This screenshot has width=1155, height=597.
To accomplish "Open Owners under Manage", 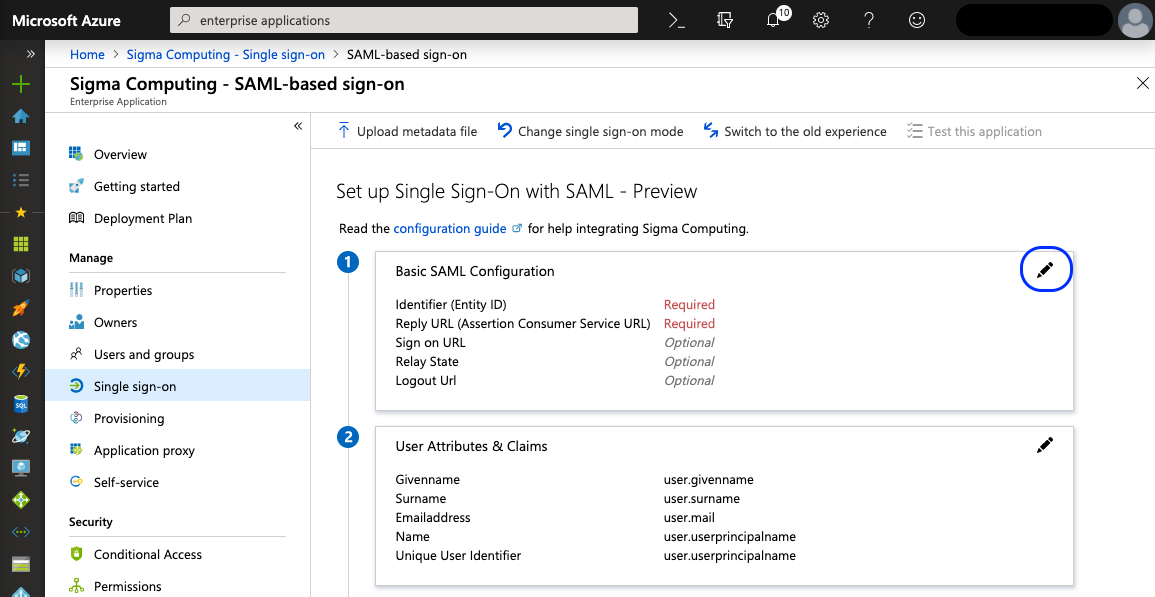I will tap(178, 322).
